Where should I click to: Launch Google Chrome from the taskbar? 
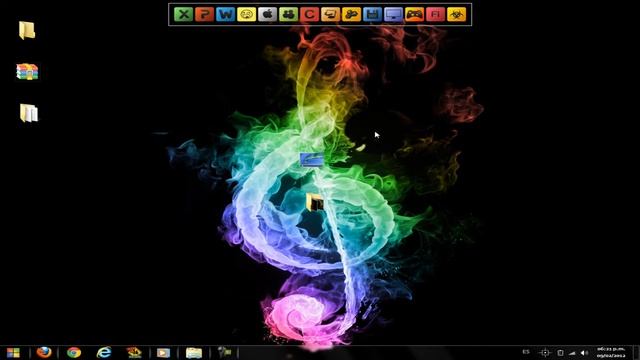[x=74, y=352]
